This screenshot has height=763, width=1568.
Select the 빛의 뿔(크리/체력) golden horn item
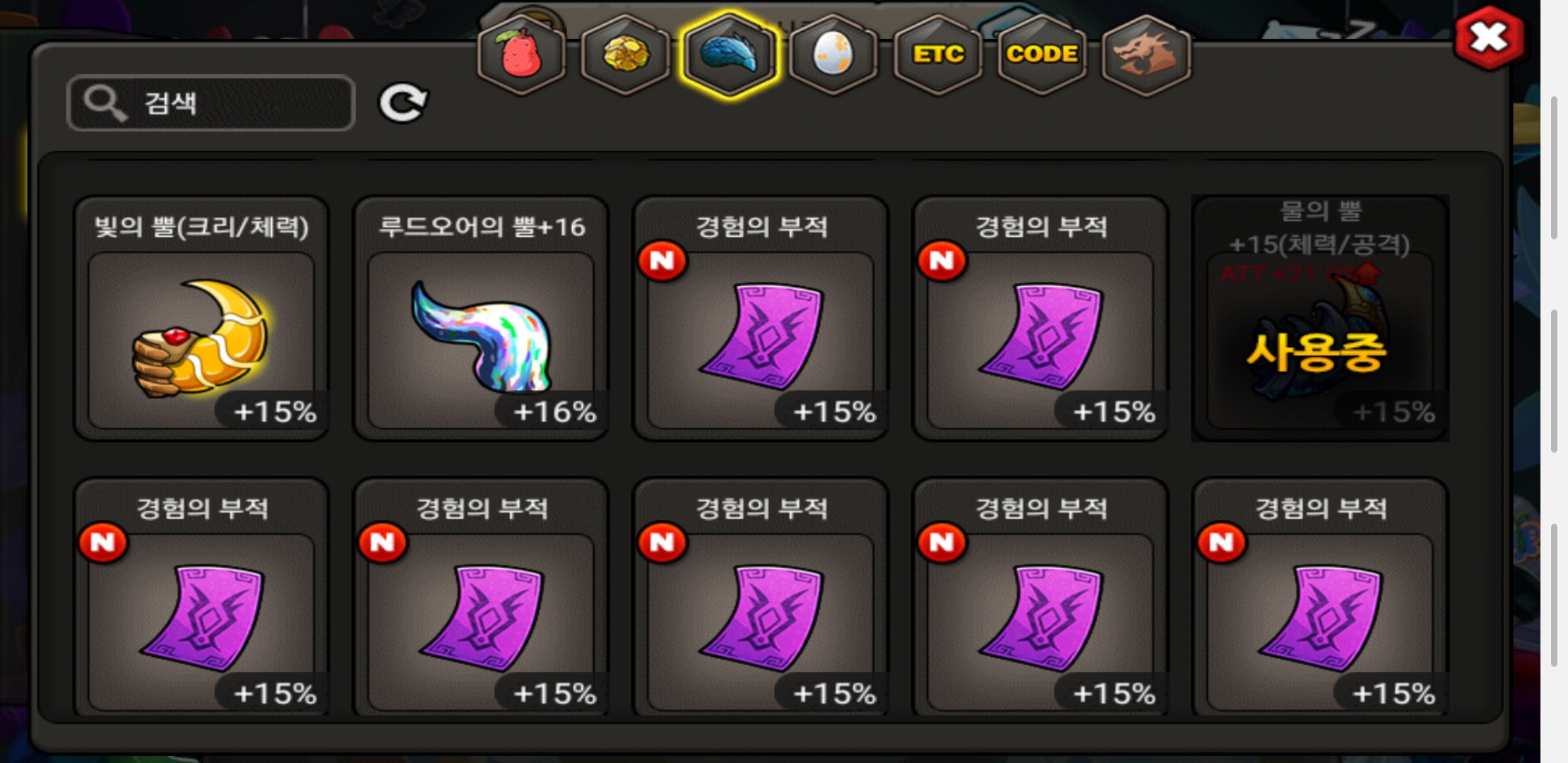(x=201, y=318)
